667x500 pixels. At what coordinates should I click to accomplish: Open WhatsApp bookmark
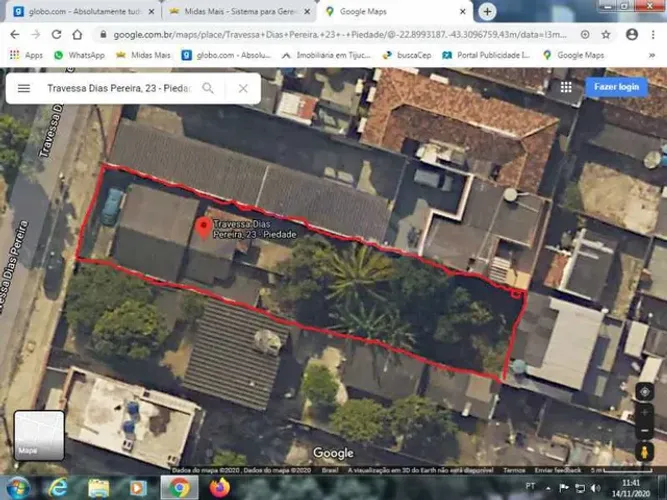point(80,55)
